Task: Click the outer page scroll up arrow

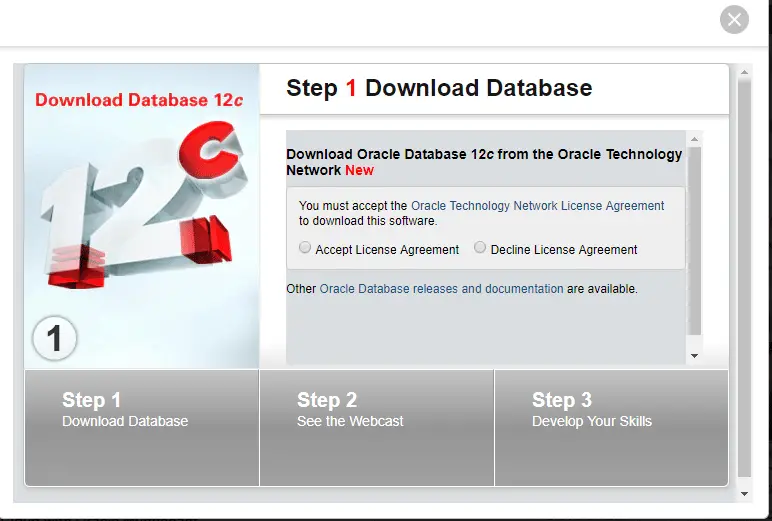Action: coord(744,72)
